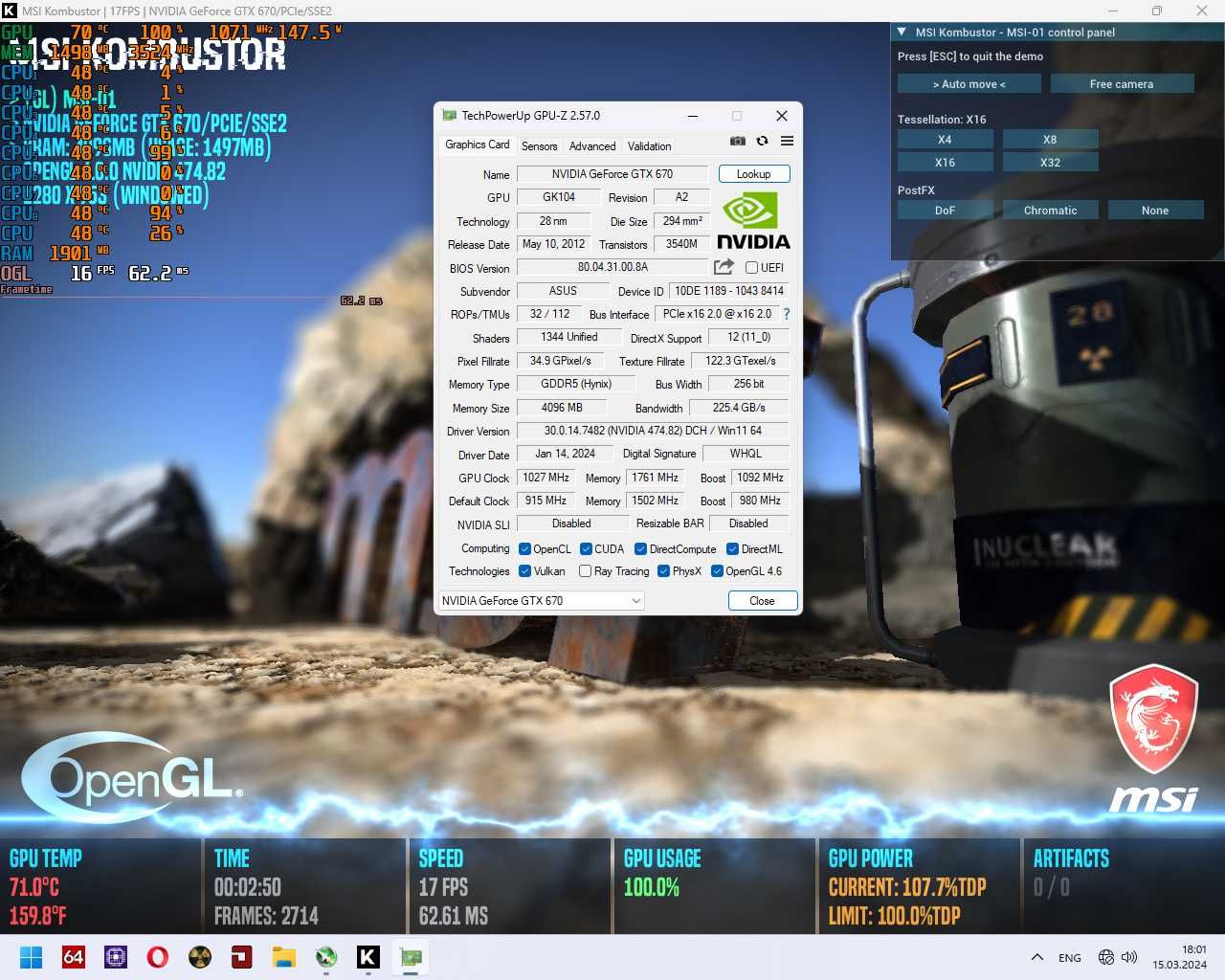The width and height of the screenshot is (1225, 980).
Task: Click the Close button in GPU-Z
Action: (x=762, y=600)
